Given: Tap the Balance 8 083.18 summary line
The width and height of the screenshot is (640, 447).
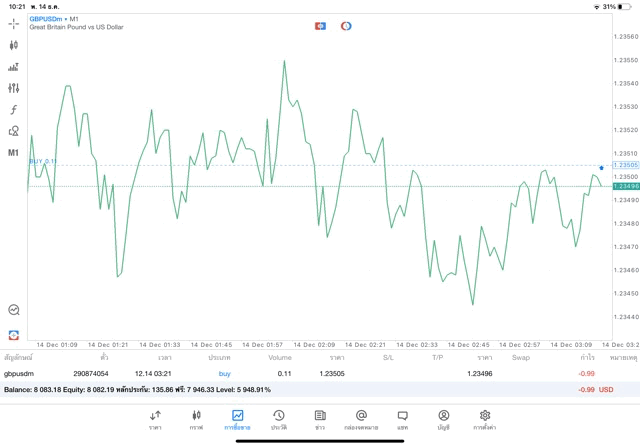Looking at the screenshot, I should coord(137,390).
